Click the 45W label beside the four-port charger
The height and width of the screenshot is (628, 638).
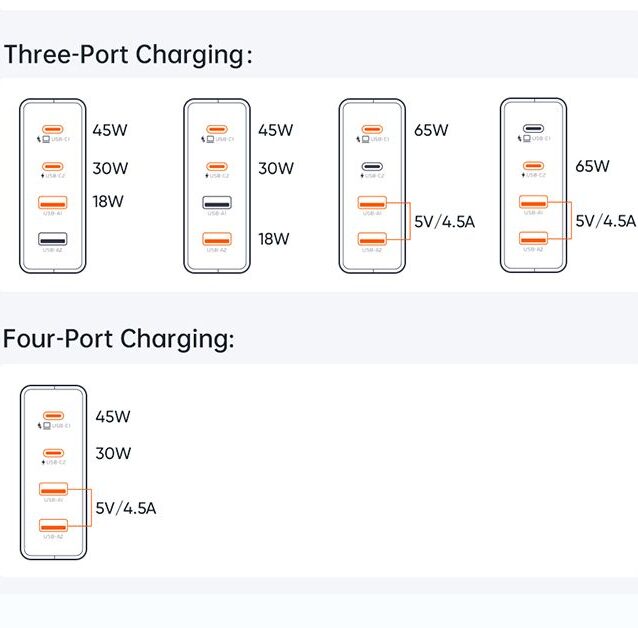[113, 416]
